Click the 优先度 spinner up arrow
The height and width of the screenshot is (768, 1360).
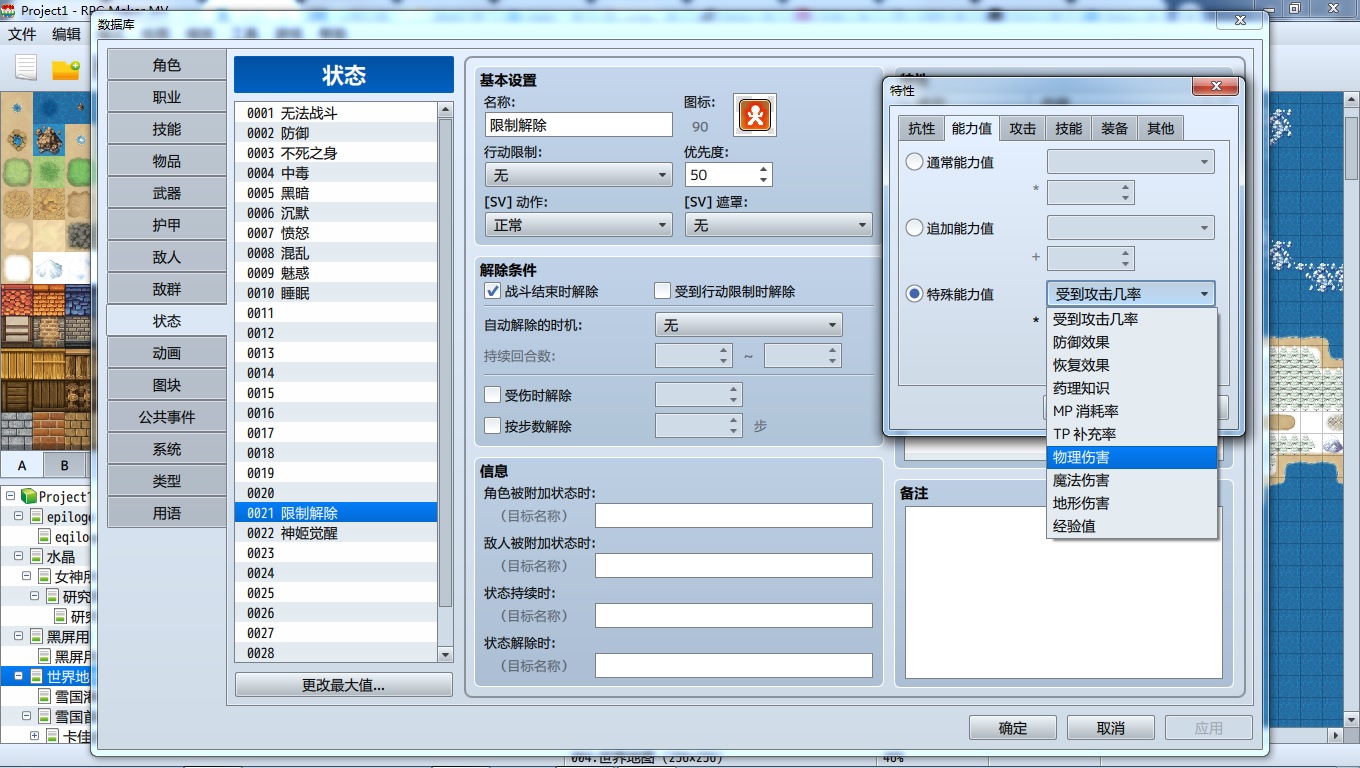tap(764, 169)
